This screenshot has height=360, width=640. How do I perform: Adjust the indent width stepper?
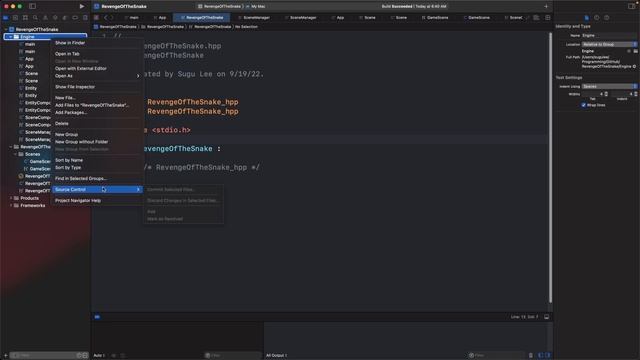click(x=636, y=94)
